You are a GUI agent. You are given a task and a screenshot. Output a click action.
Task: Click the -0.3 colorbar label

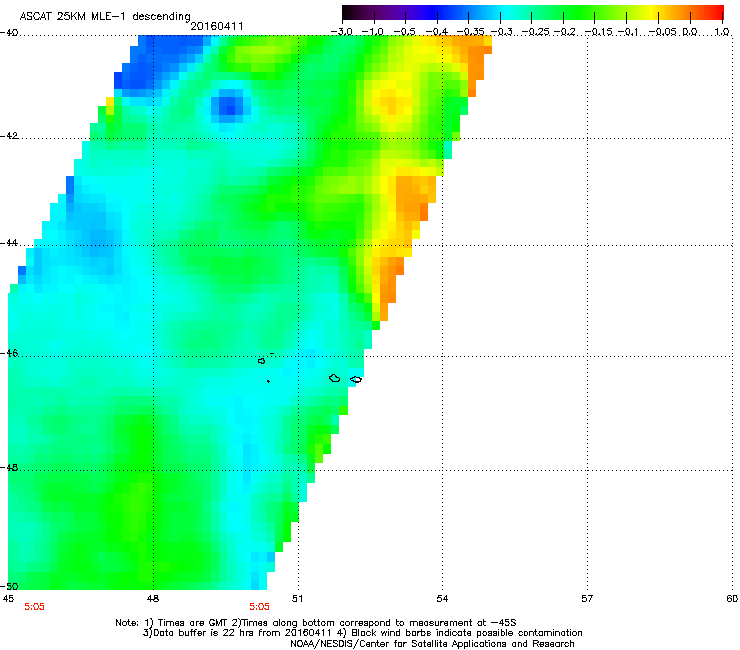[502, 32]
